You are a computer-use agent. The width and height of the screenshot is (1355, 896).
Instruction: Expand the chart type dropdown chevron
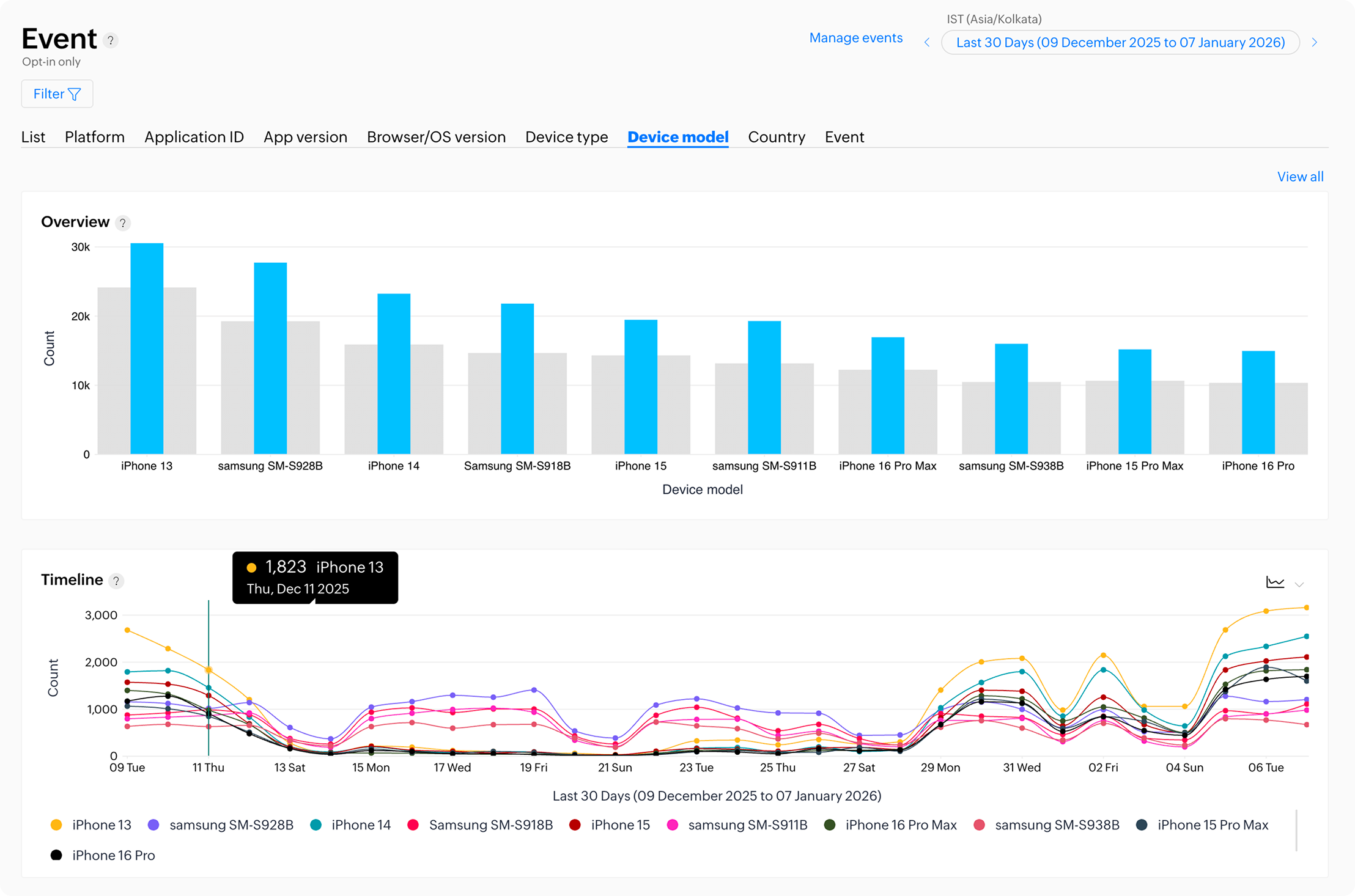click(1299, 584)
